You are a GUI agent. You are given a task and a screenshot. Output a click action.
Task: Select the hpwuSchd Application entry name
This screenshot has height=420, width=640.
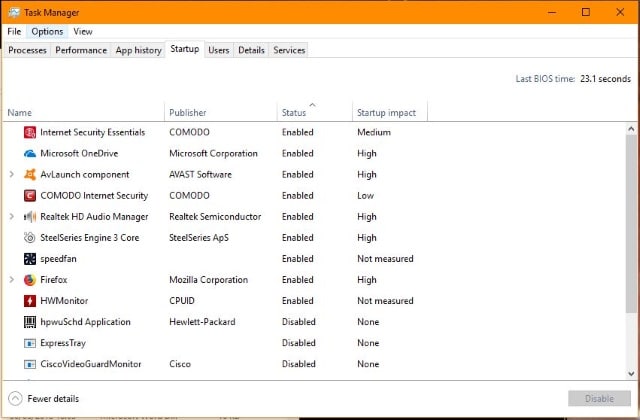coord(85,322)
